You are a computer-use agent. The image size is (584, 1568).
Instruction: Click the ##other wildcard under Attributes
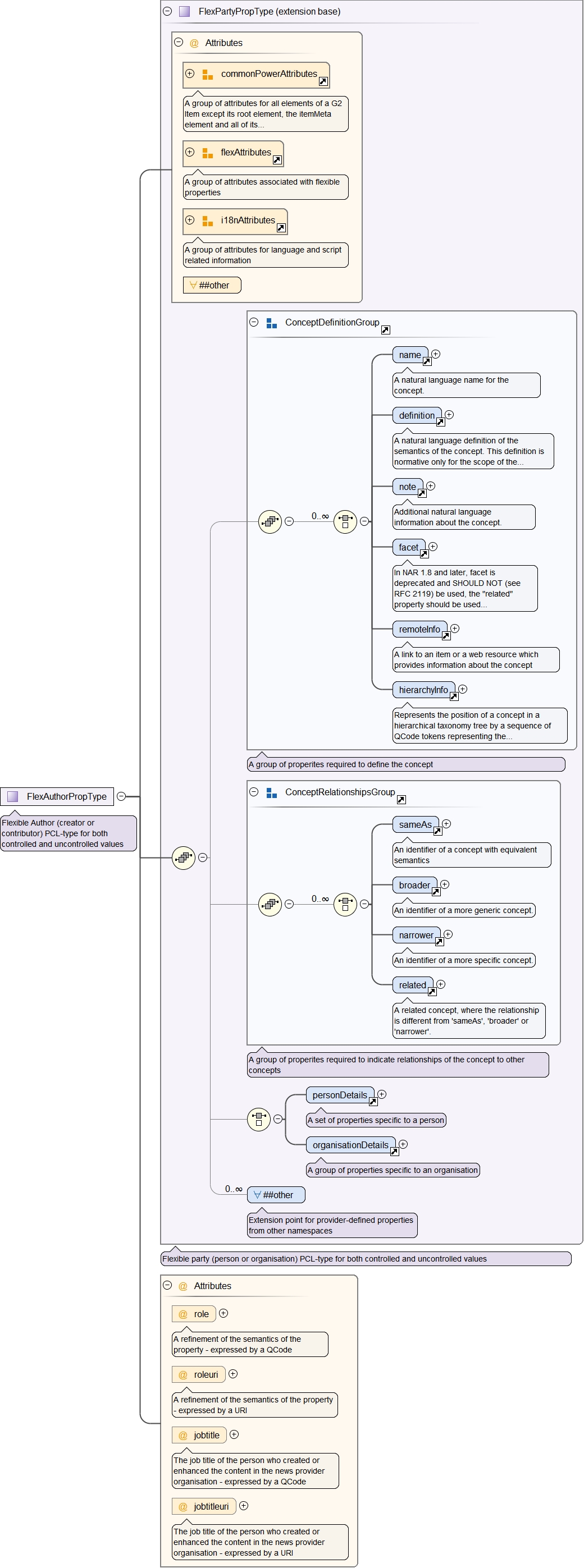coord(212,285)
